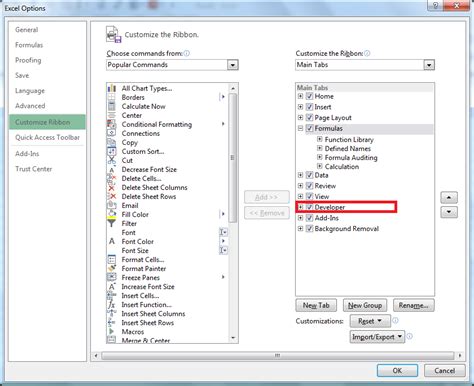Select the Delete Sheet Rows icon
The image size is (474, 386).
pos(112,196)
